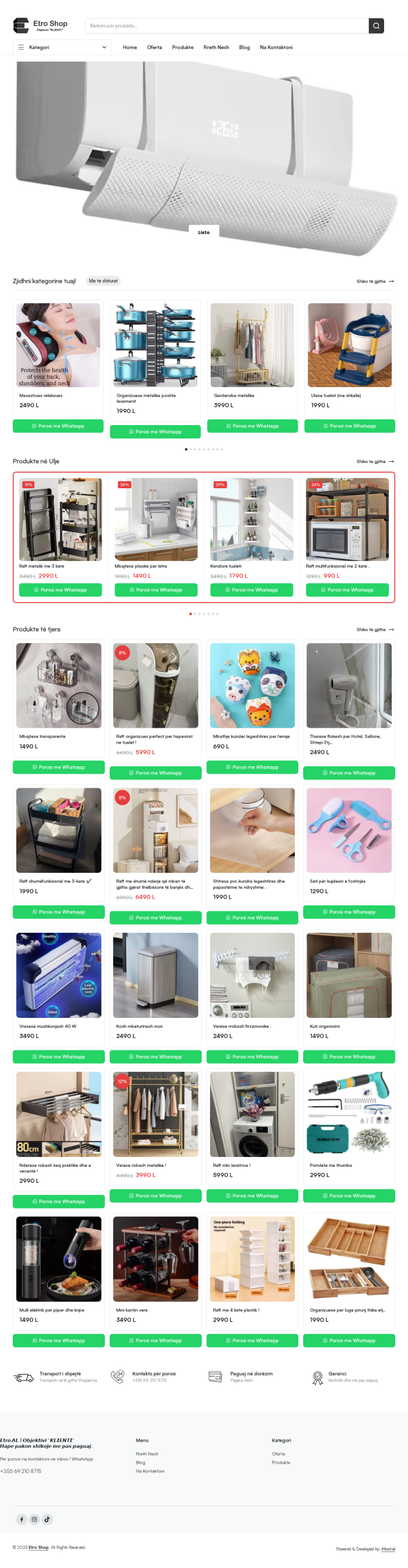The height and width of the screenshot is (1568, 408).
Task: Select first carousel dot under categories
Action: point(186,449)
